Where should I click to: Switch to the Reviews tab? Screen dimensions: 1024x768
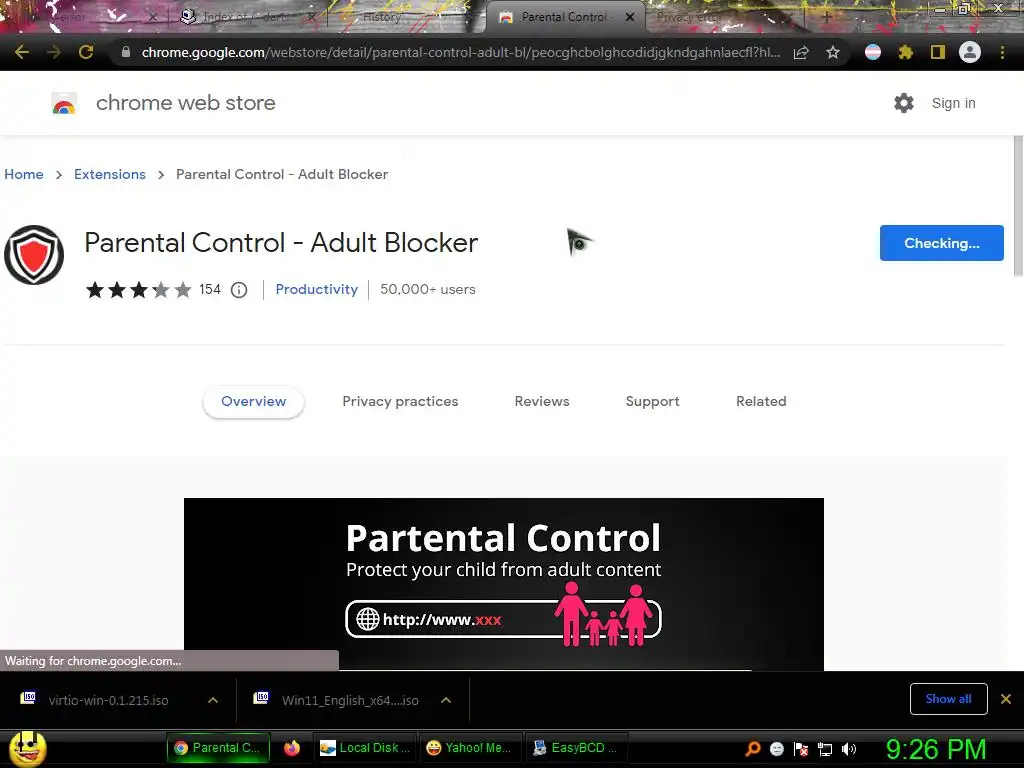coord(542,402)
